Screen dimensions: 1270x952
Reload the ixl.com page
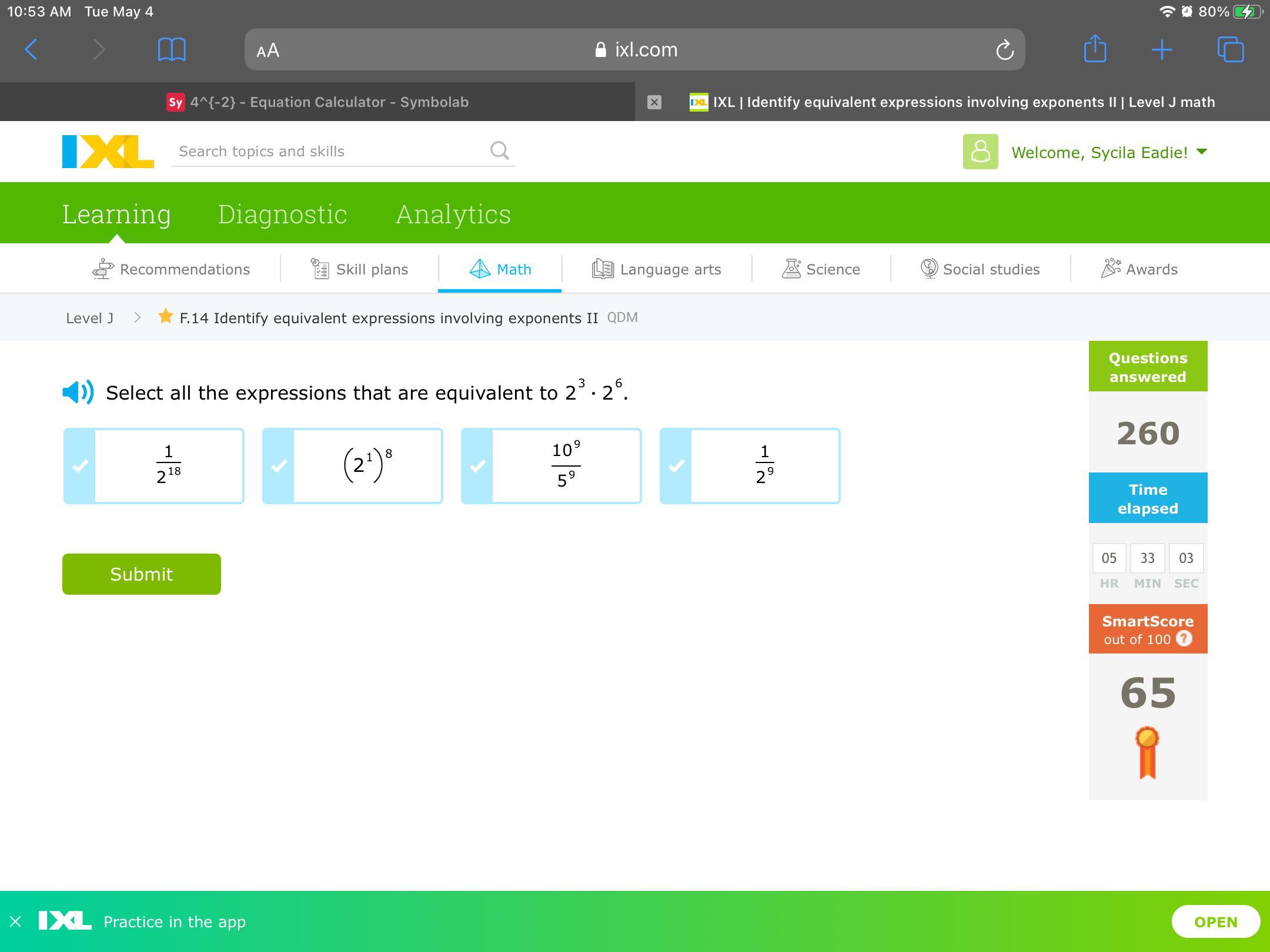[x=1004, y=50]
